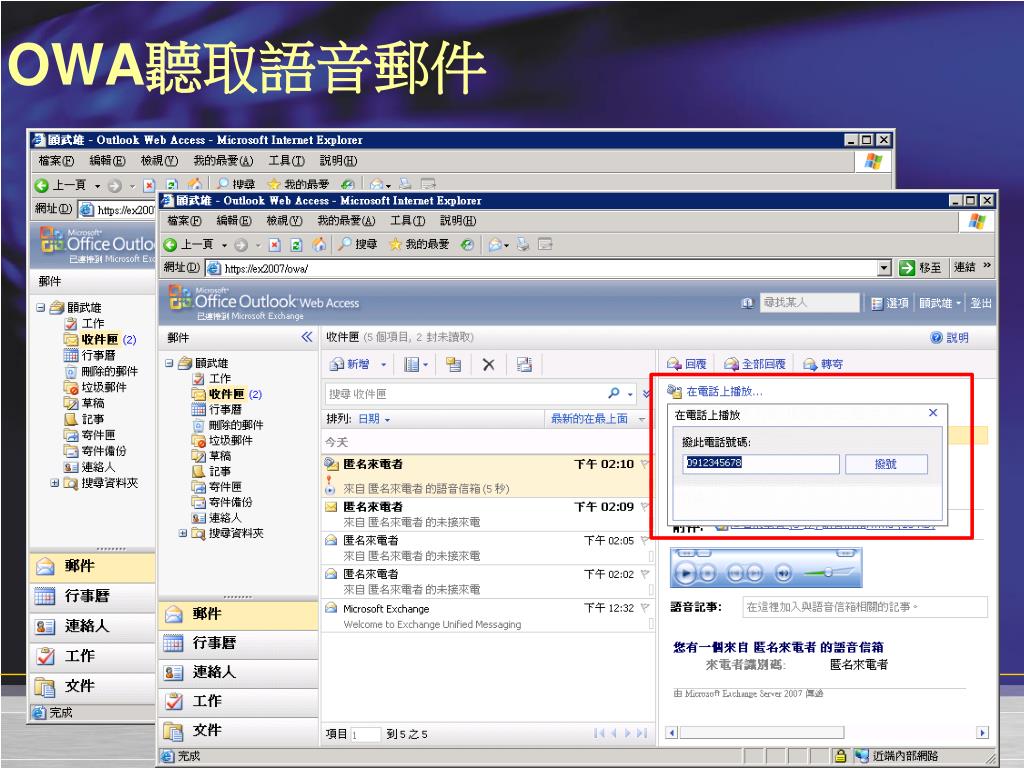Click the search magnifier in 搜尋 收件匣 box
The height and width of the screenshot is (768, 1024).
pyautogui.click(x=614, y=393)
